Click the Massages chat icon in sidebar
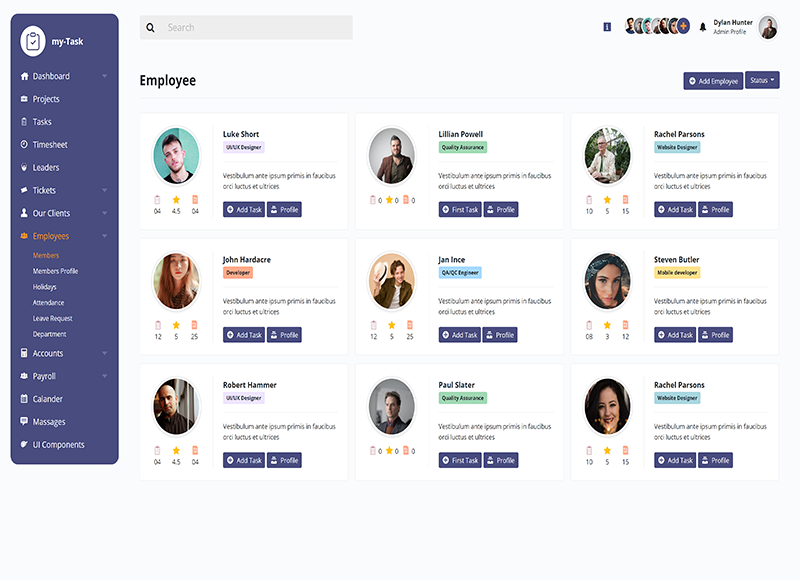The height and width of the screenshot is (580, 800). [23, 422]
